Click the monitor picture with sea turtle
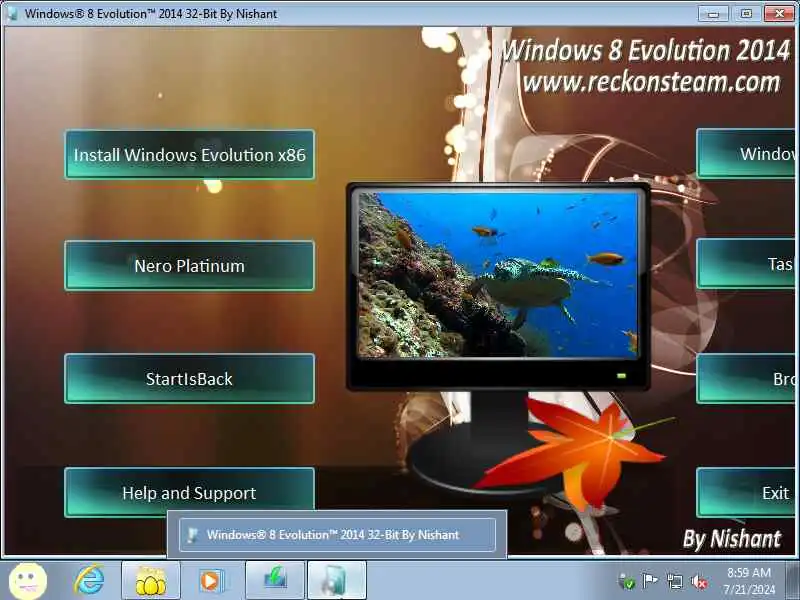 pyautogui.click(x=498, y=276)
